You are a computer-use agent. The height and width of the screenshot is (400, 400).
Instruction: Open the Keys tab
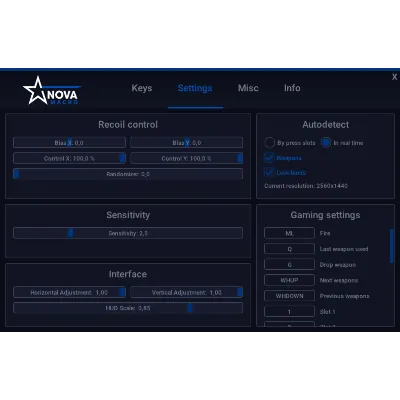[x=142, y=88]
